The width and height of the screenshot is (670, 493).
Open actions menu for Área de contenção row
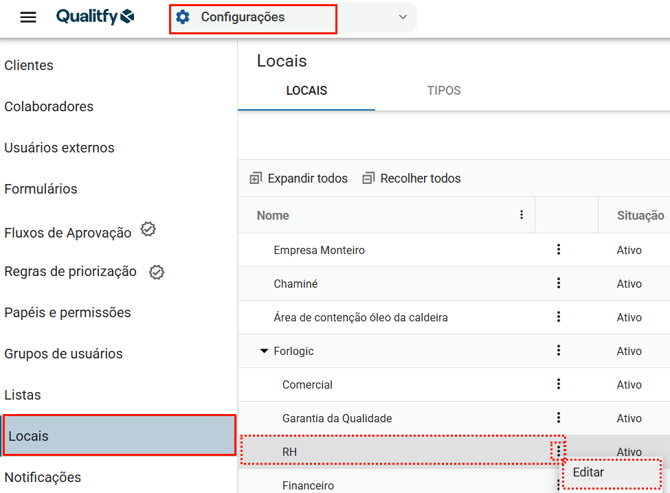pyautogui.click(x=558, y=317)
